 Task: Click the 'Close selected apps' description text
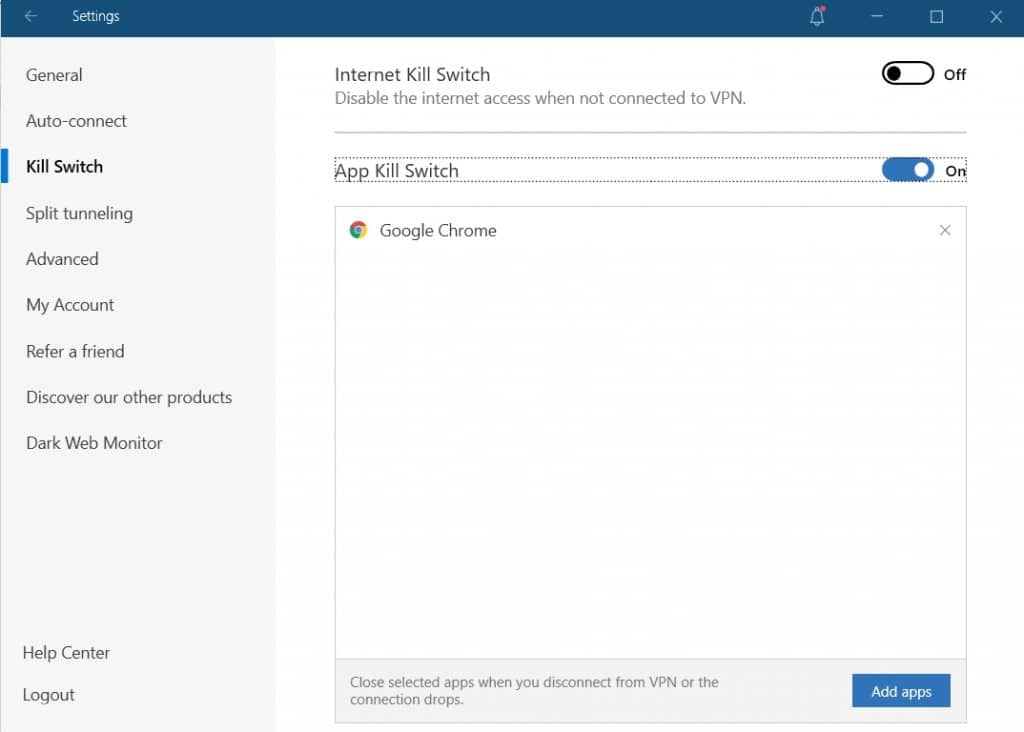(534, 690)
